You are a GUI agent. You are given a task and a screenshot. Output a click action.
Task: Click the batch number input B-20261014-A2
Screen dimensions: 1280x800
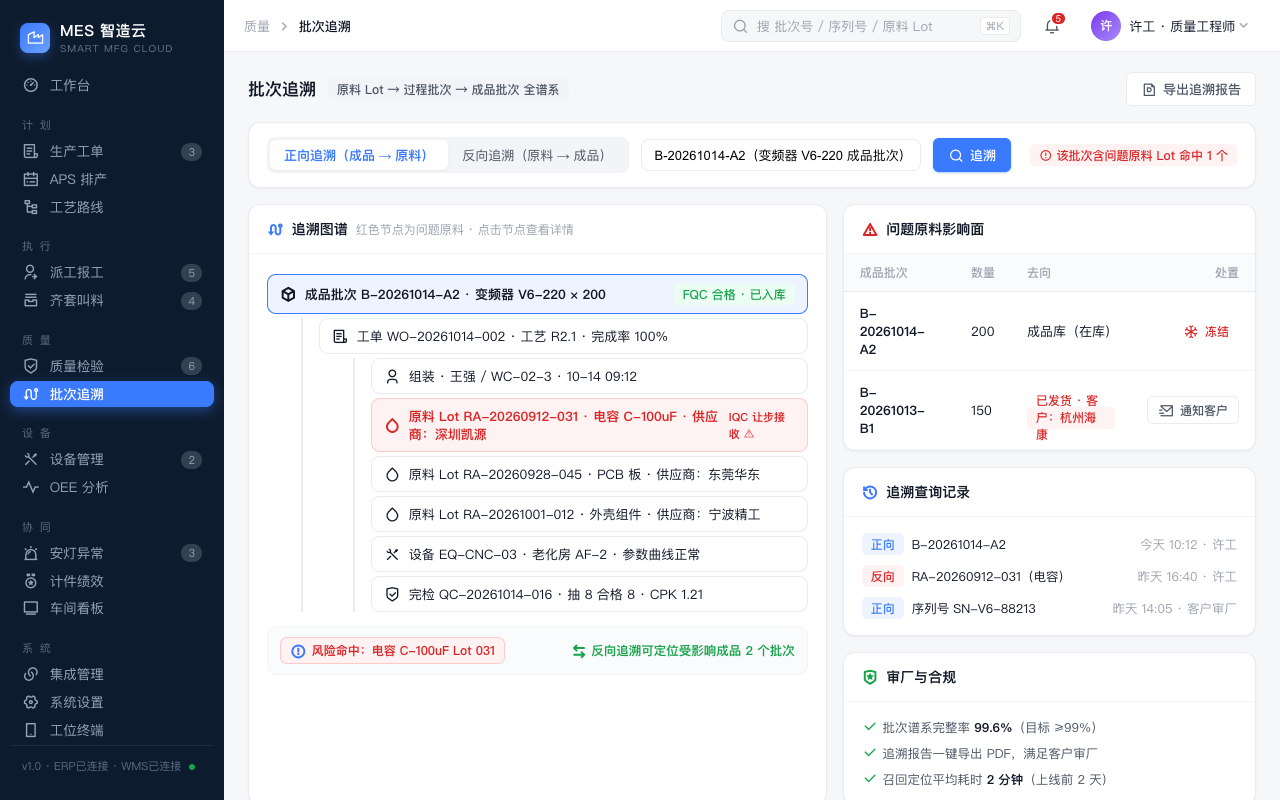(x=781, y=155)
